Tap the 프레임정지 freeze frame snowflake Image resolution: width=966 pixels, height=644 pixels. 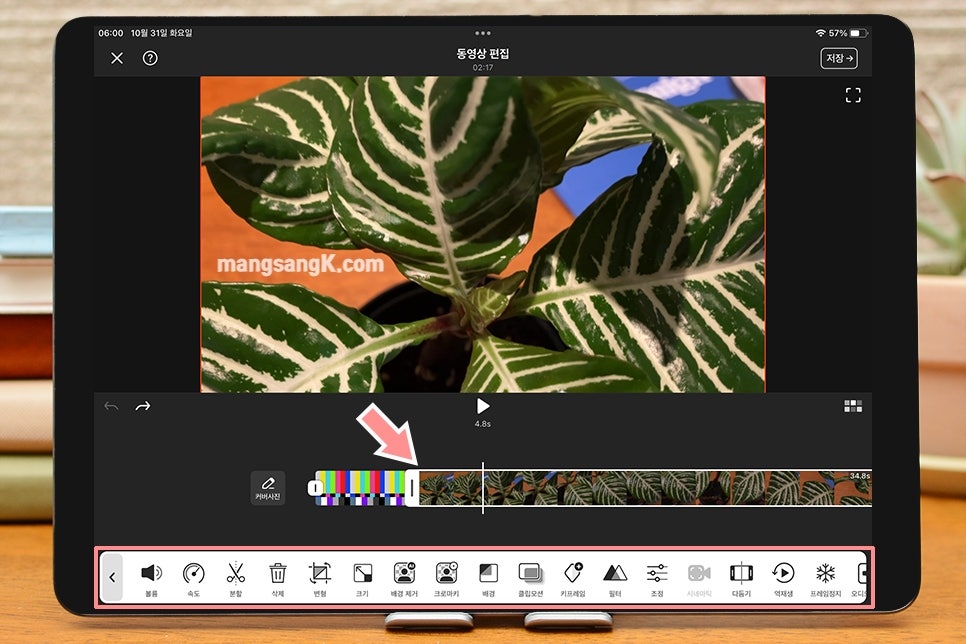click(x=826, y=579)
